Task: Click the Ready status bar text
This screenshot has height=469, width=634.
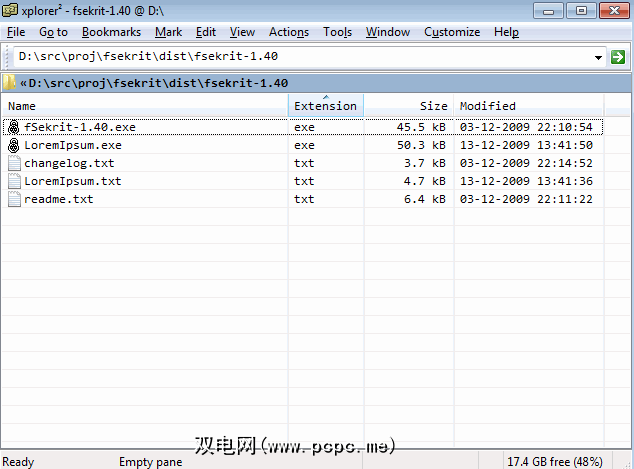Action: click(18, 462)
